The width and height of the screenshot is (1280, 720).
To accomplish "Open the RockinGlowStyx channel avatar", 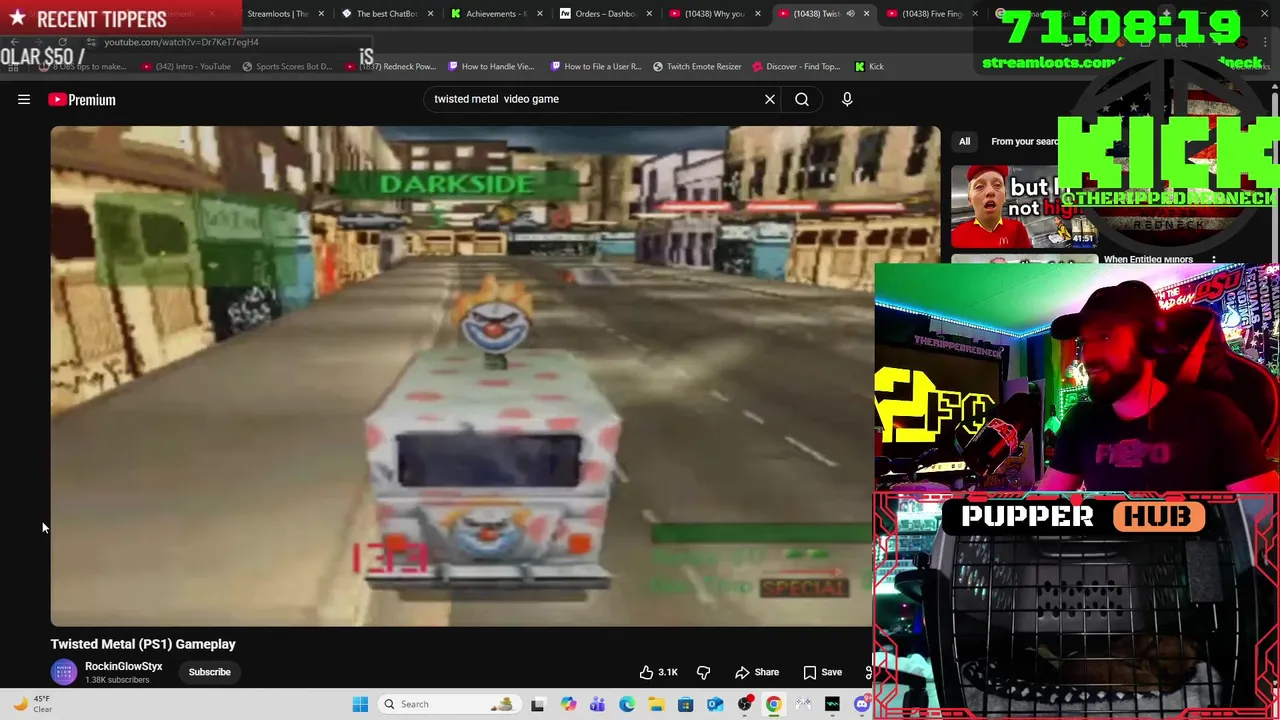I will [64, 672].
